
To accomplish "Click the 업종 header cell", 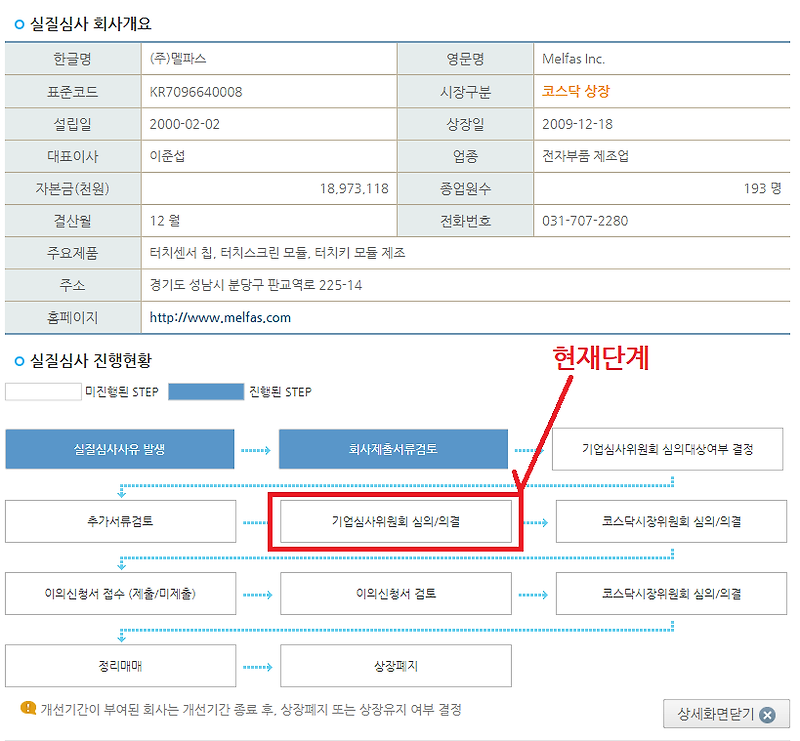I will tap(465, 156).
